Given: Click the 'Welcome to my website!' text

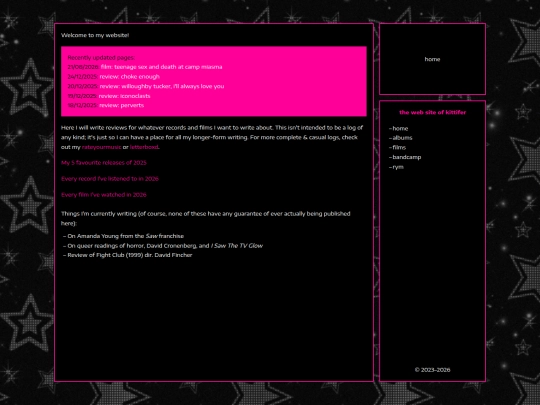Looking at the screenshot, I should [95, 35].
